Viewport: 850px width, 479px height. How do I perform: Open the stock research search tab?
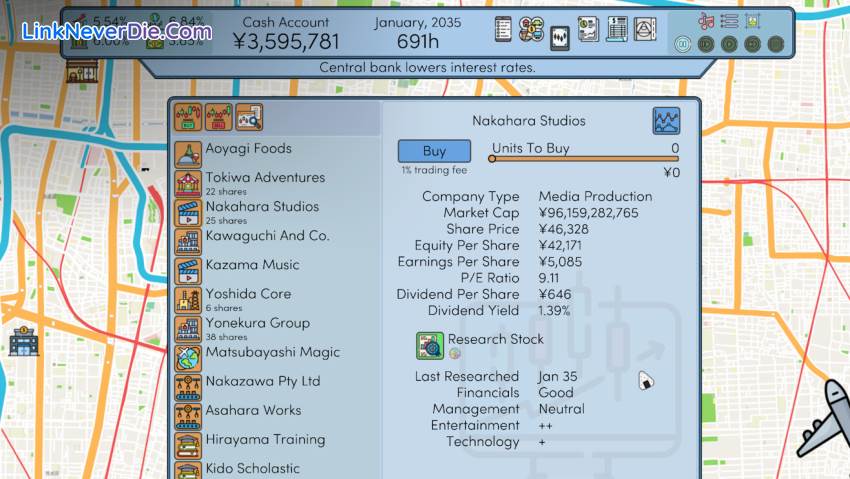click(x=249, y=118)
